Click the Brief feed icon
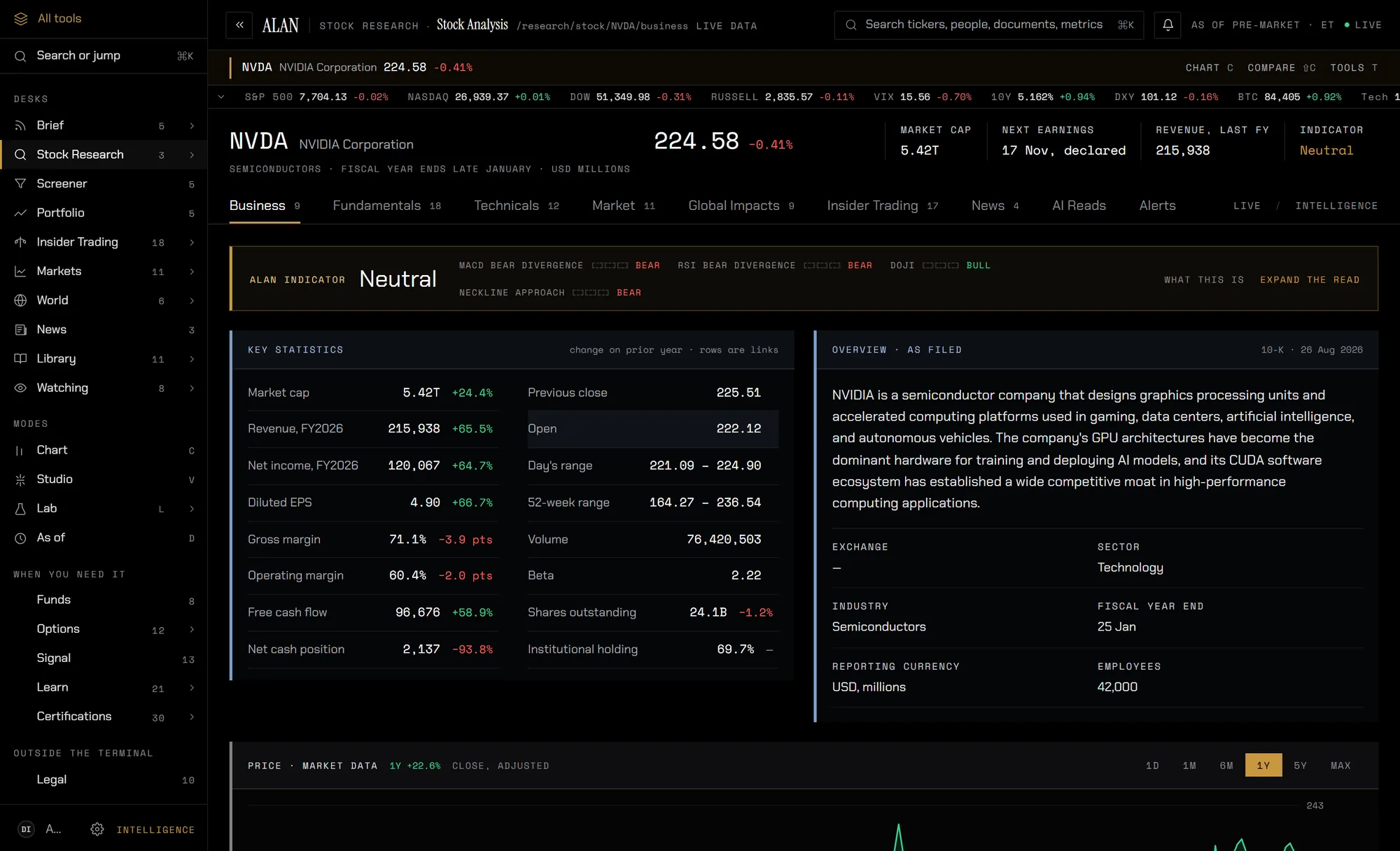 21,125
